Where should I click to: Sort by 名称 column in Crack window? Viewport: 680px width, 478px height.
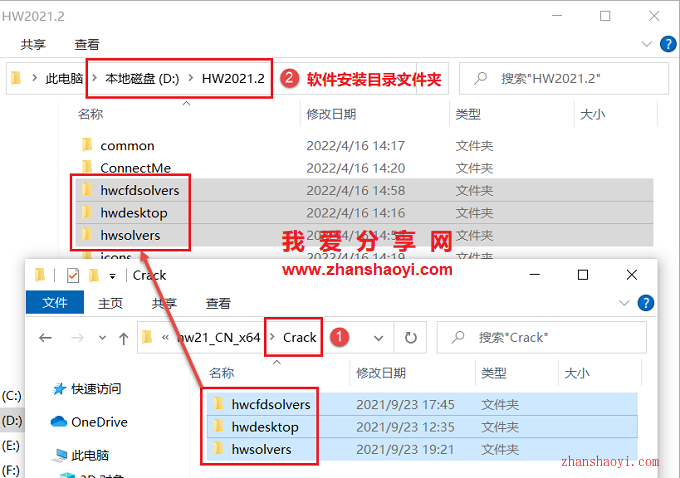(221, 373)
